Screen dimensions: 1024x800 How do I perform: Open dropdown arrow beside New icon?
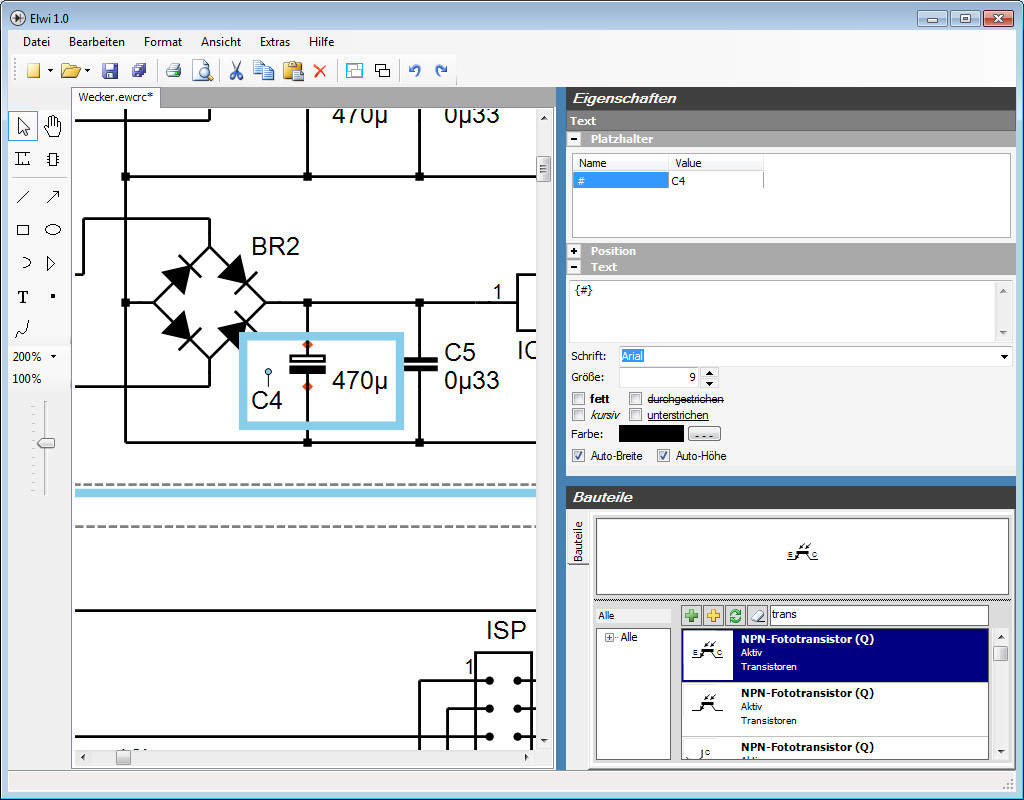(x=50, y=71)
